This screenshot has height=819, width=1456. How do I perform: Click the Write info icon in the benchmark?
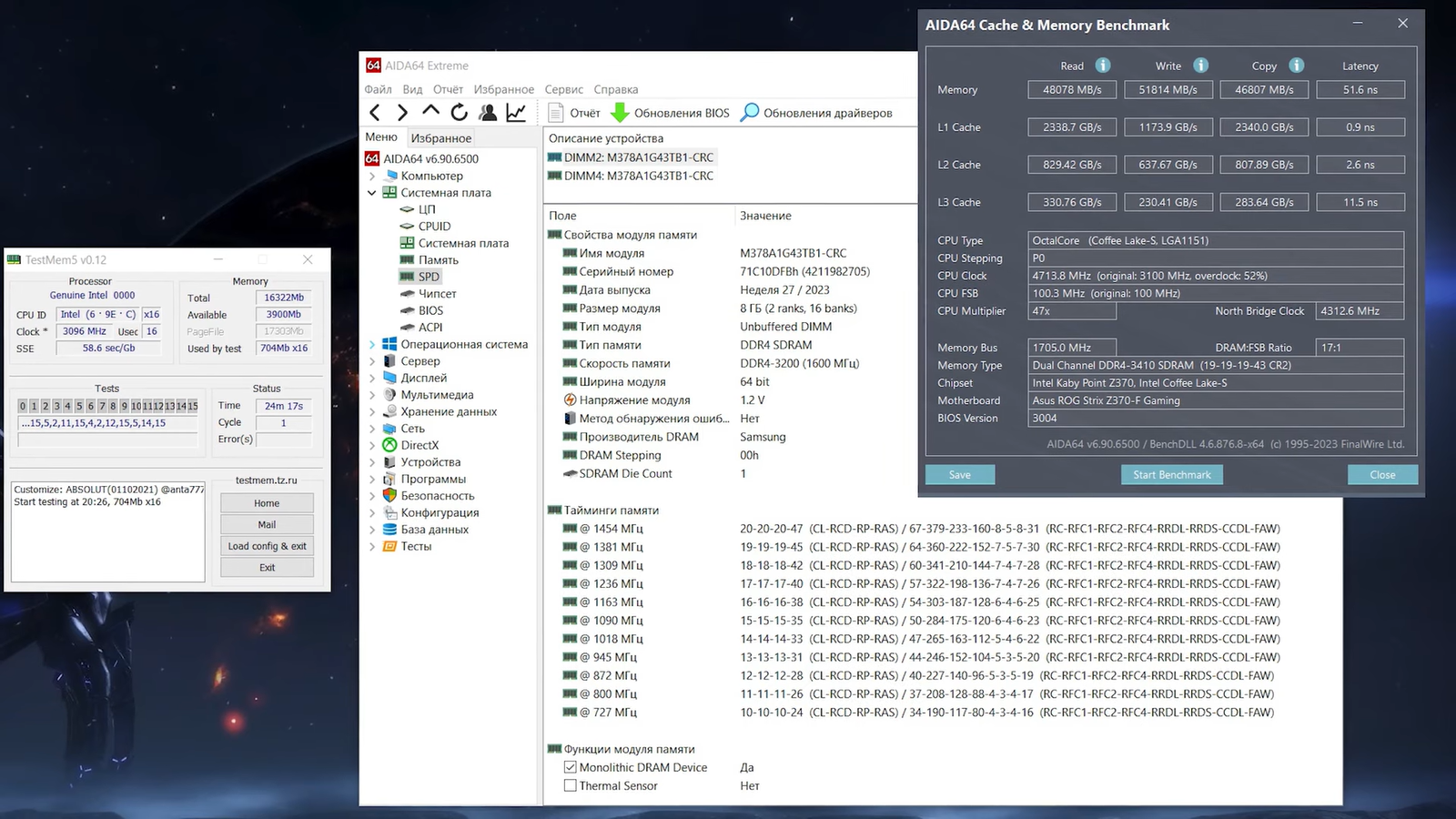pos(1200,66)
